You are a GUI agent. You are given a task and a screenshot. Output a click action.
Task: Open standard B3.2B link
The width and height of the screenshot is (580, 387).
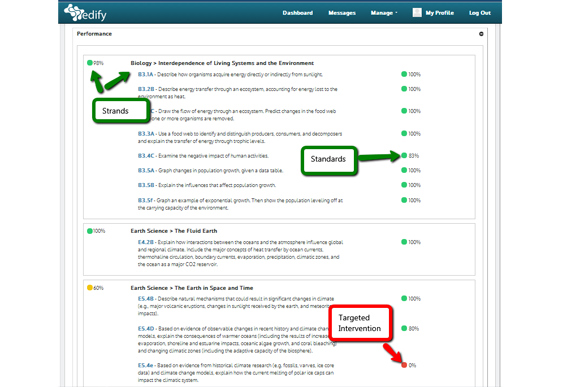coord(146,89)
